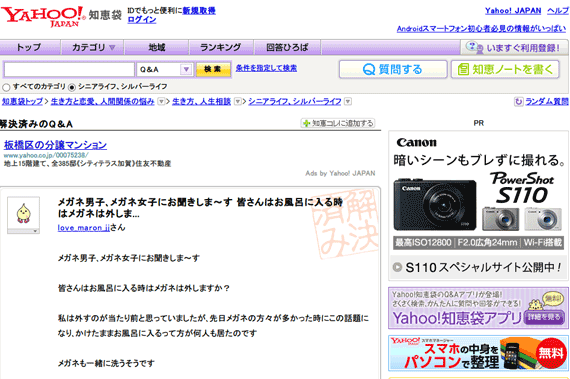Switch to the ランキング tab

[x=221, y=48]
